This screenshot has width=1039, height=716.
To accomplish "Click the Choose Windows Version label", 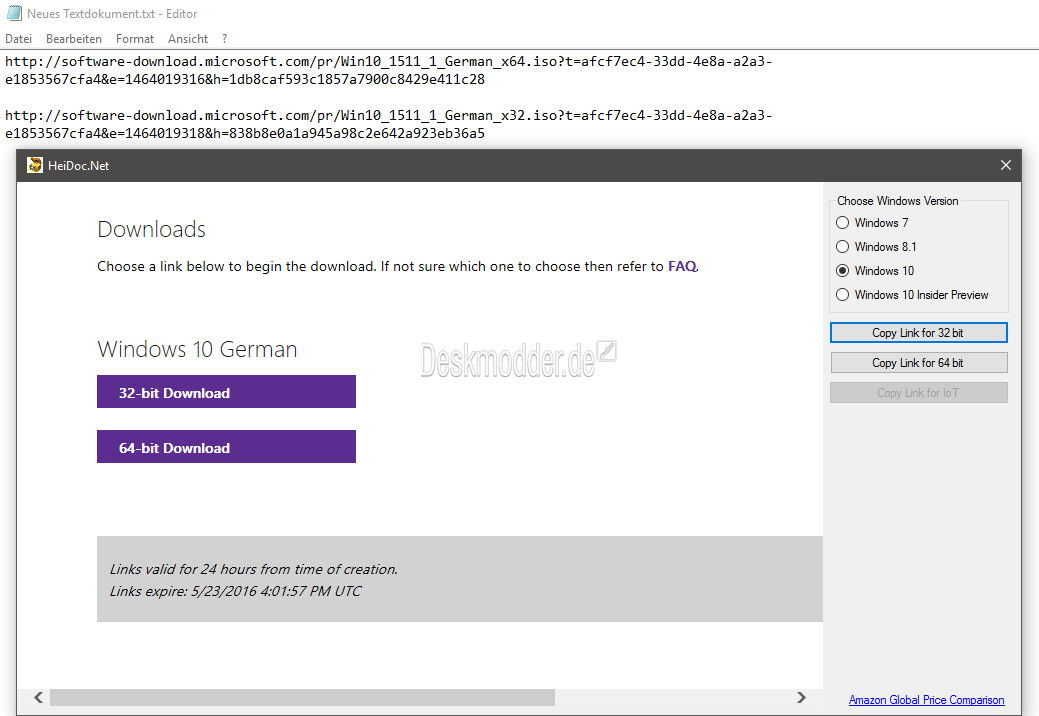I will point(897,201).
